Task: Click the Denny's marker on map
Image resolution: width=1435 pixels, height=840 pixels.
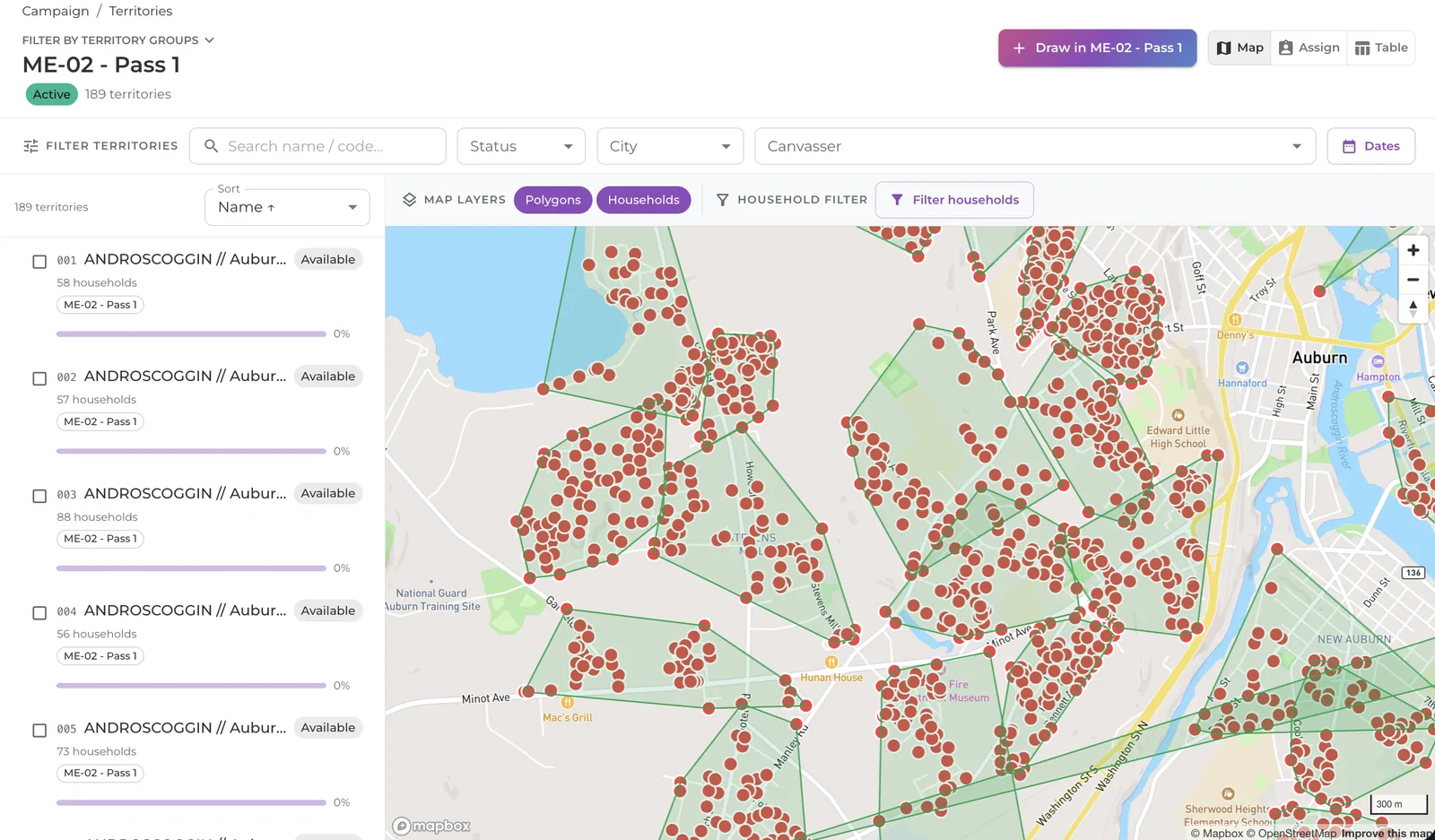Action: [x=1235, y=320]
